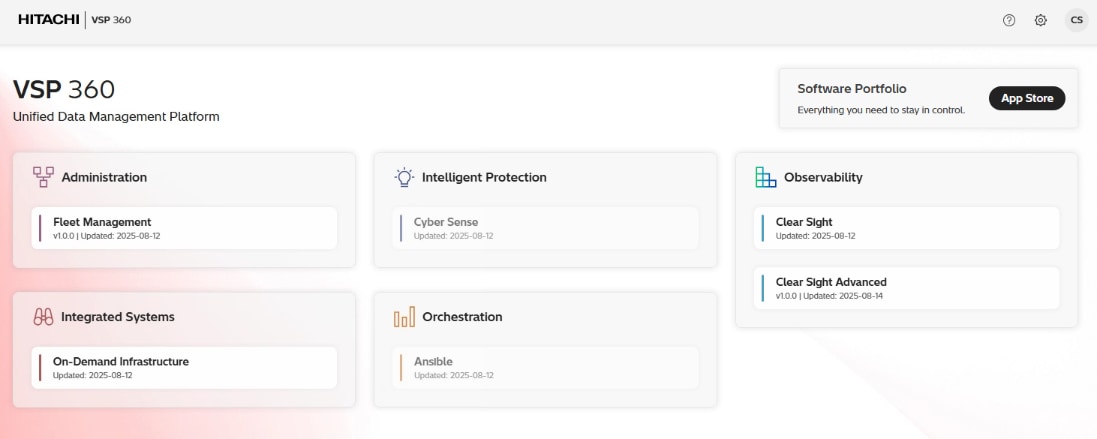Click the Orchestration bar chart icon
This screenshot has height=439, width=1097.
point(404,317)
